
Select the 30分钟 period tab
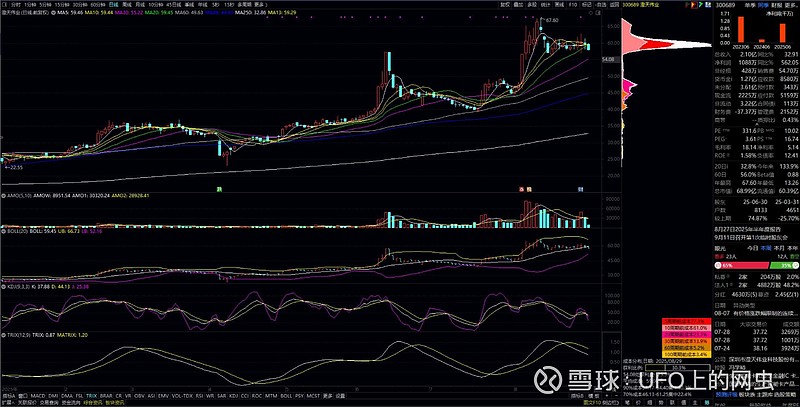80,4
